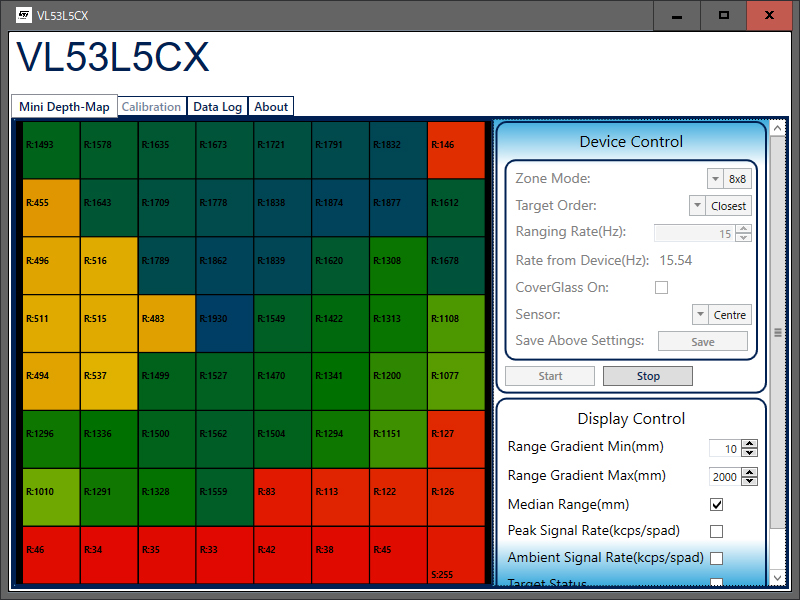This screenshot has width=800, height=600.
Task: Click the scrollbar up arrow
Action: point(777,128)
